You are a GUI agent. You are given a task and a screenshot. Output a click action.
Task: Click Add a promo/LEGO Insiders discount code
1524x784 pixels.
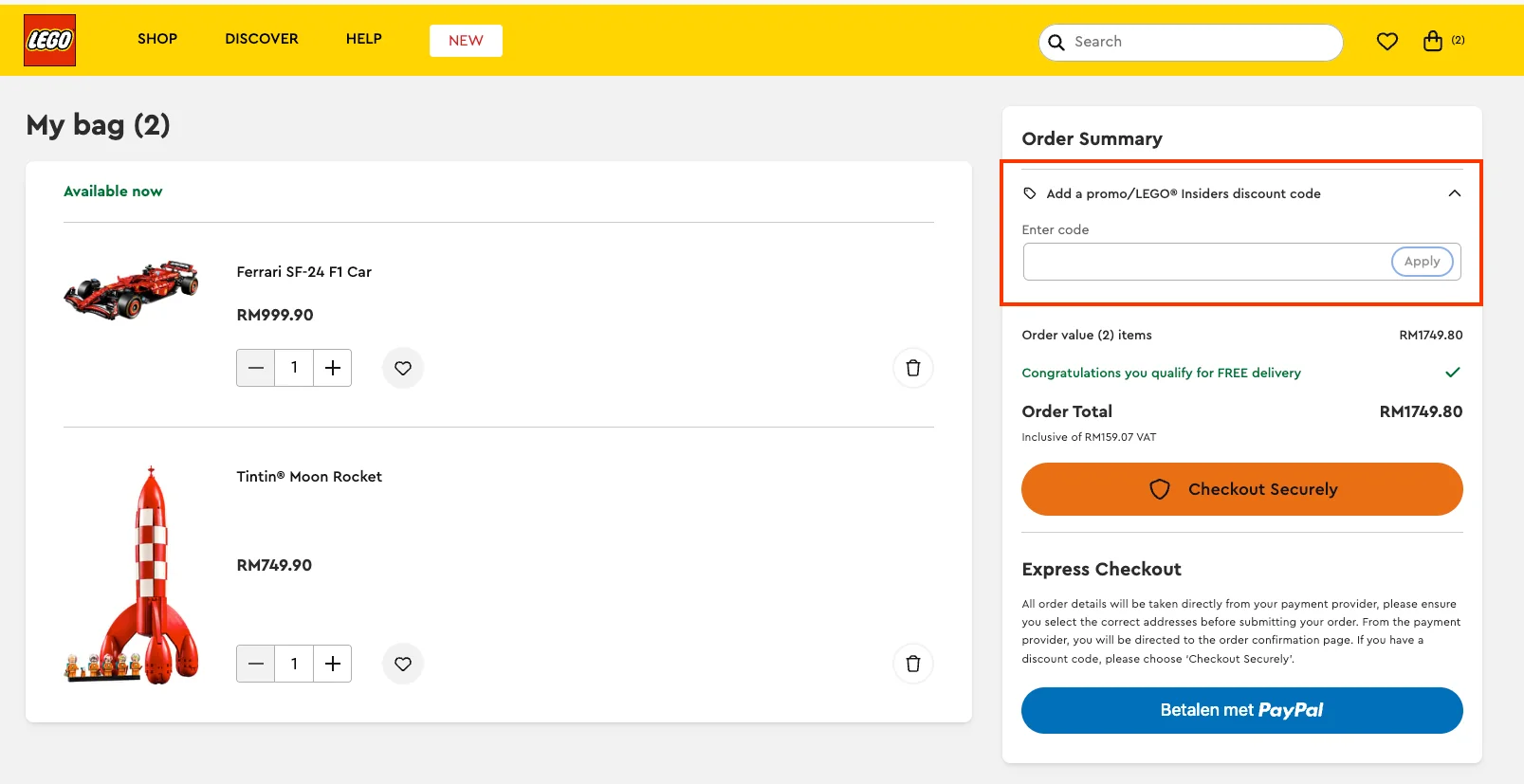coord(1183,193)
